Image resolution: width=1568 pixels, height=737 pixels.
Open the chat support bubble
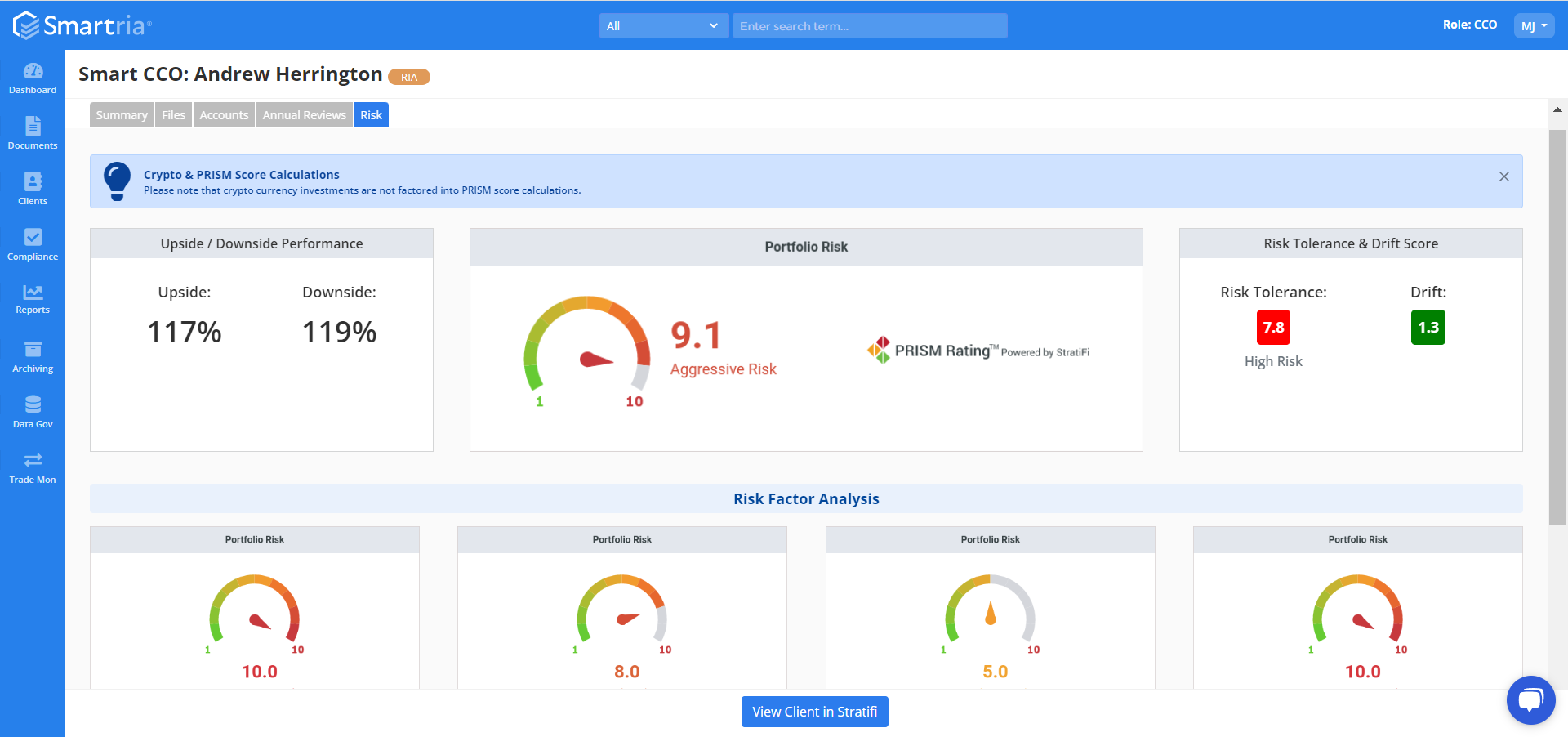(1530, 699)
